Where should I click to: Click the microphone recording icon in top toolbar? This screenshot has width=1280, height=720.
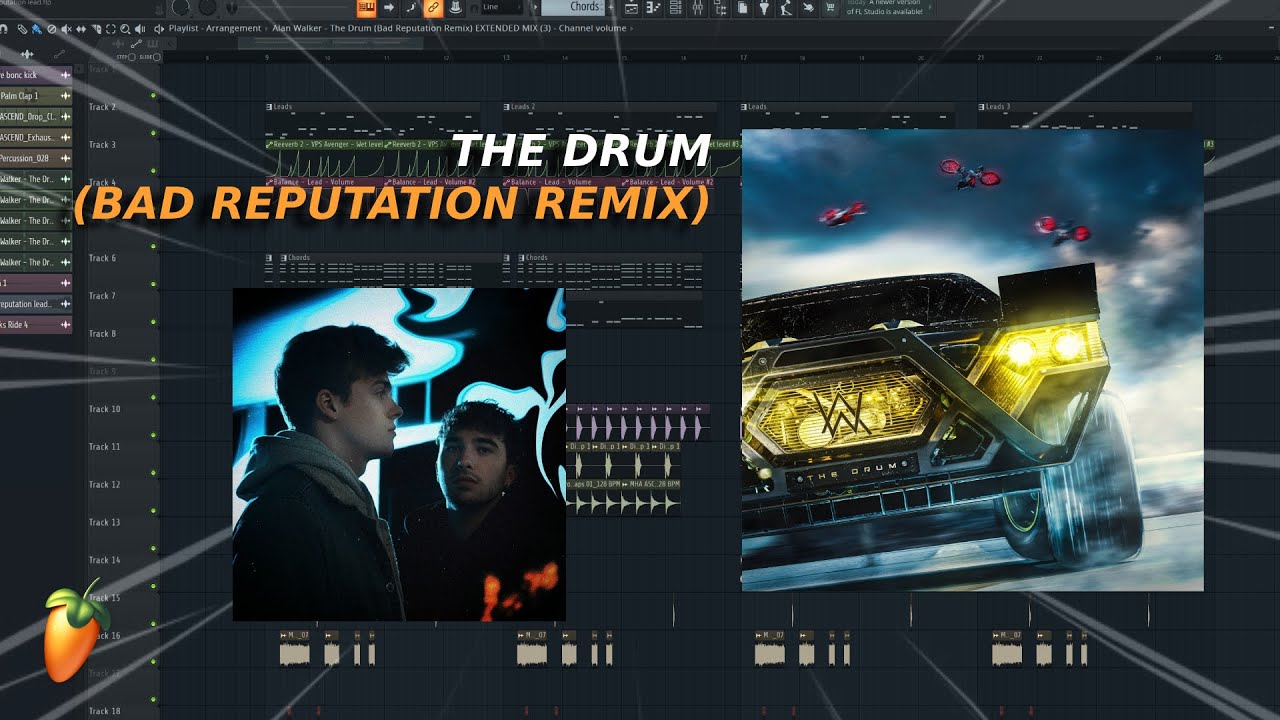pyautogui.click(x=786, y=8)
